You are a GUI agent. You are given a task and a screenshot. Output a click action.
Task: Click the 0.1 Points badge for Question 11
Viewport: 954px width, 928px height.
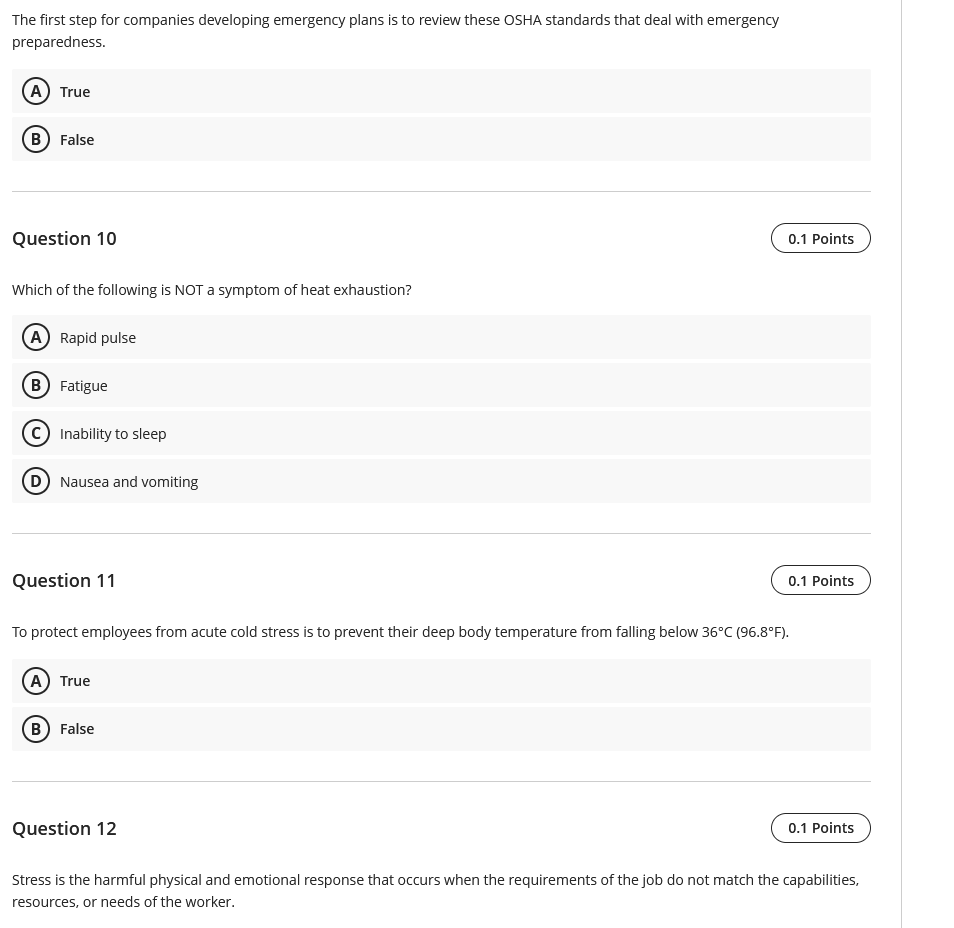(x=820, y=580)
